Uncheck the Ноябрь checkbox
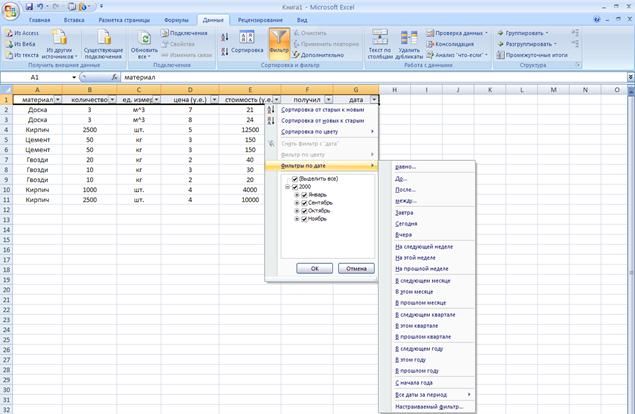This screenshot has height=414, width=635. tap(304, 219)
